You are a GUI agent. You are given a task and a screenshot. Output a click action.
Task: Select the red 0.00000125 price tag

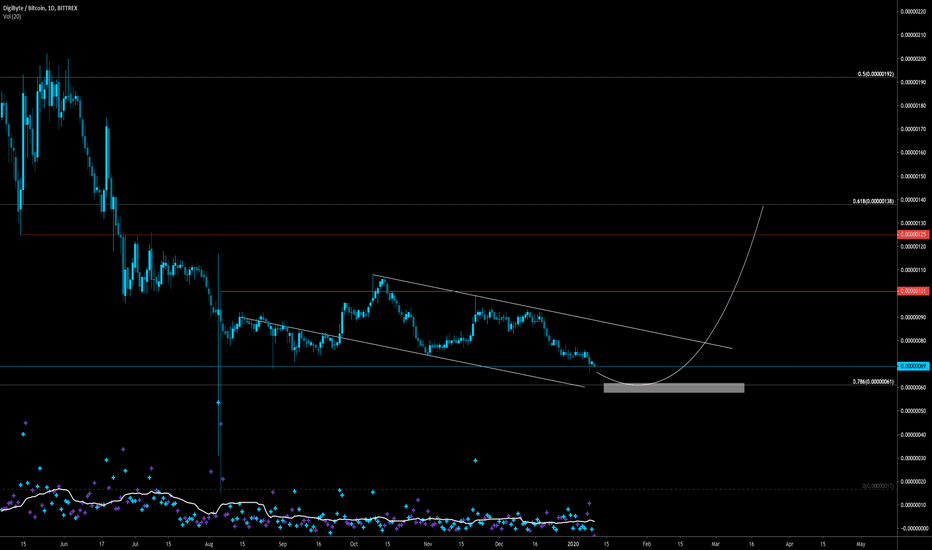point(913,235)
